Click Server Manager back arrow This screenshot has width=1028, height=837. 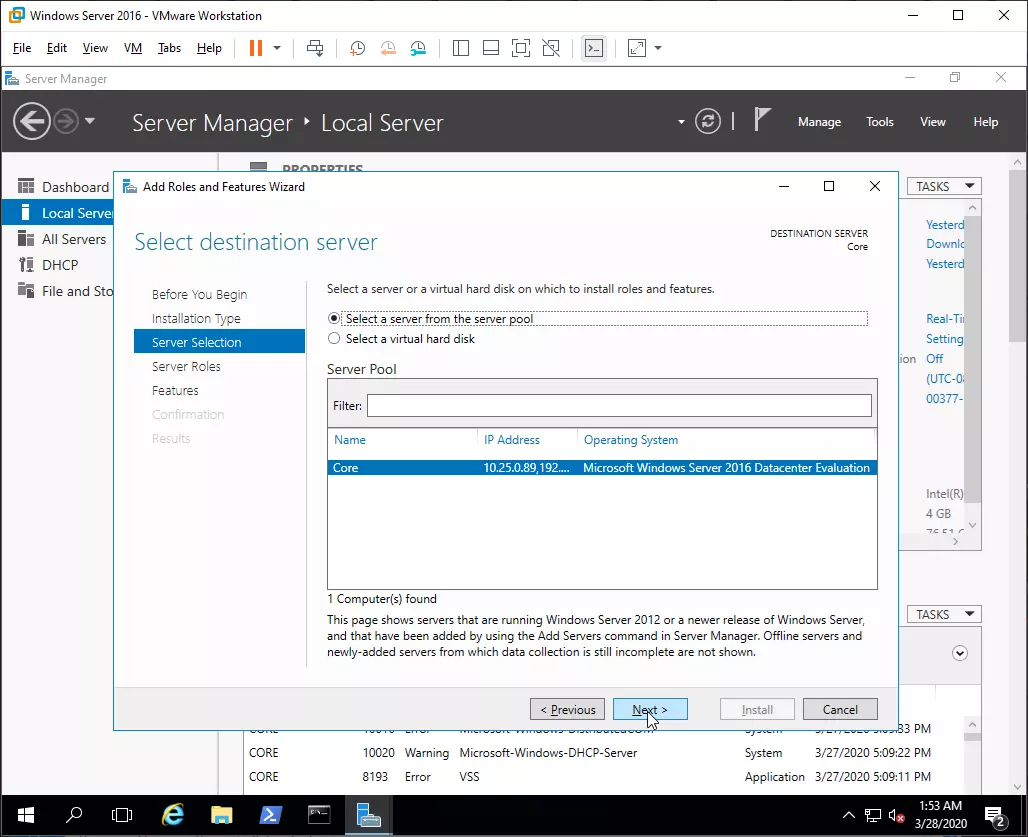click(x=31, y=121)
